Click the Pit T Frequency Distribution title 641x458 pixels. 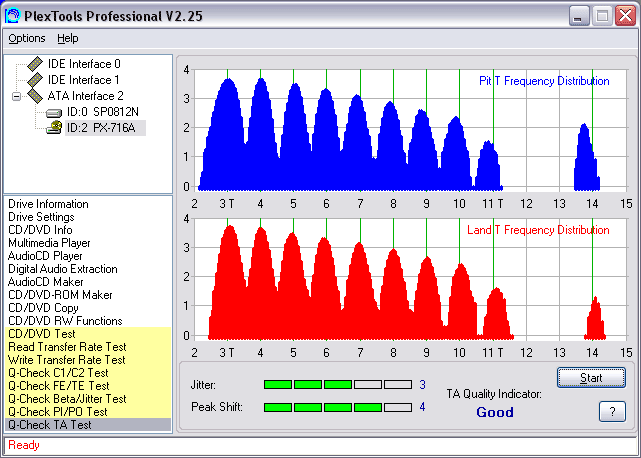544,81
